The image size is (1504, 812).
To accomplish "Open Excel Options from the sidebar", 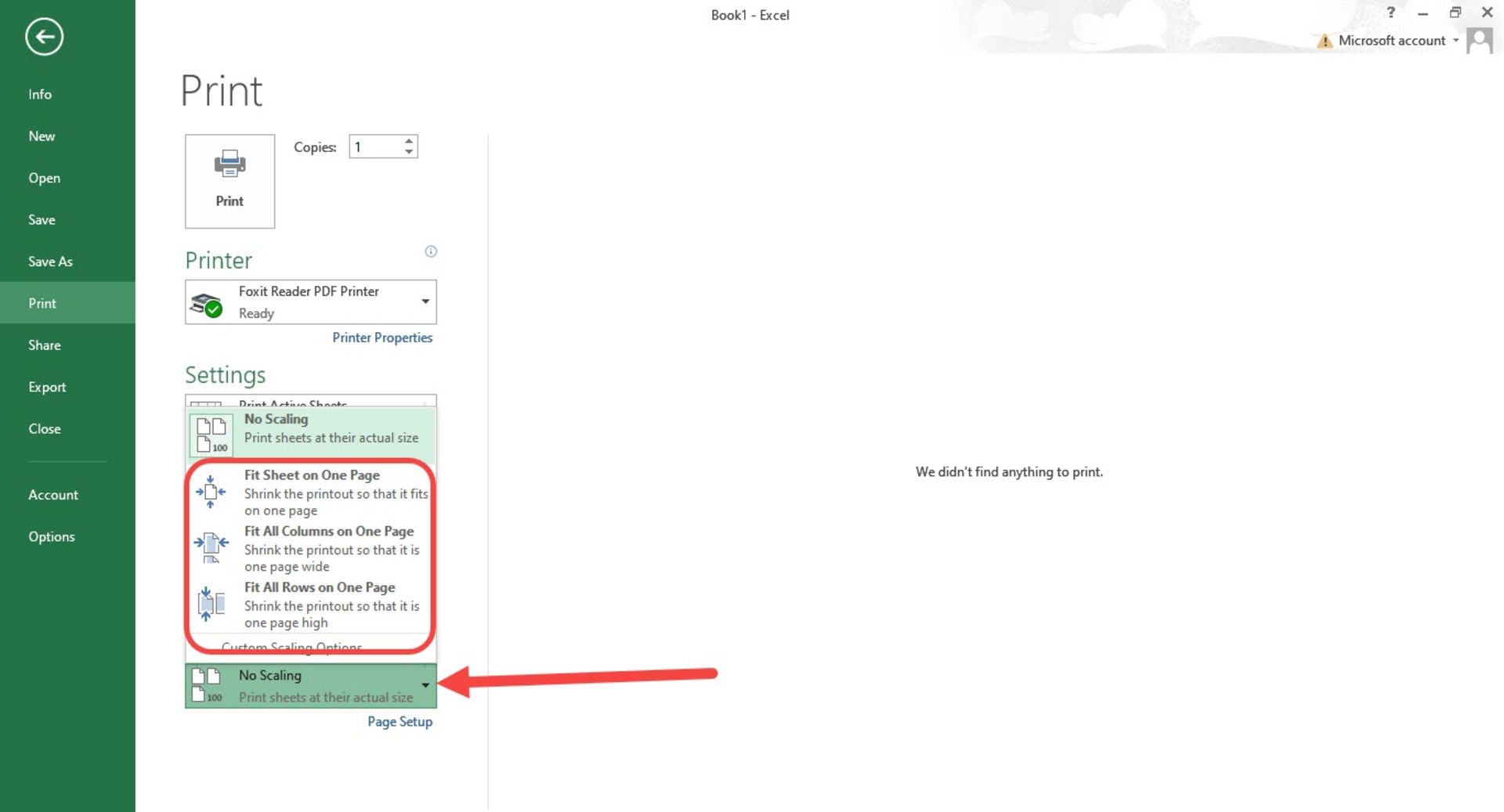I will tap(52, 536).
